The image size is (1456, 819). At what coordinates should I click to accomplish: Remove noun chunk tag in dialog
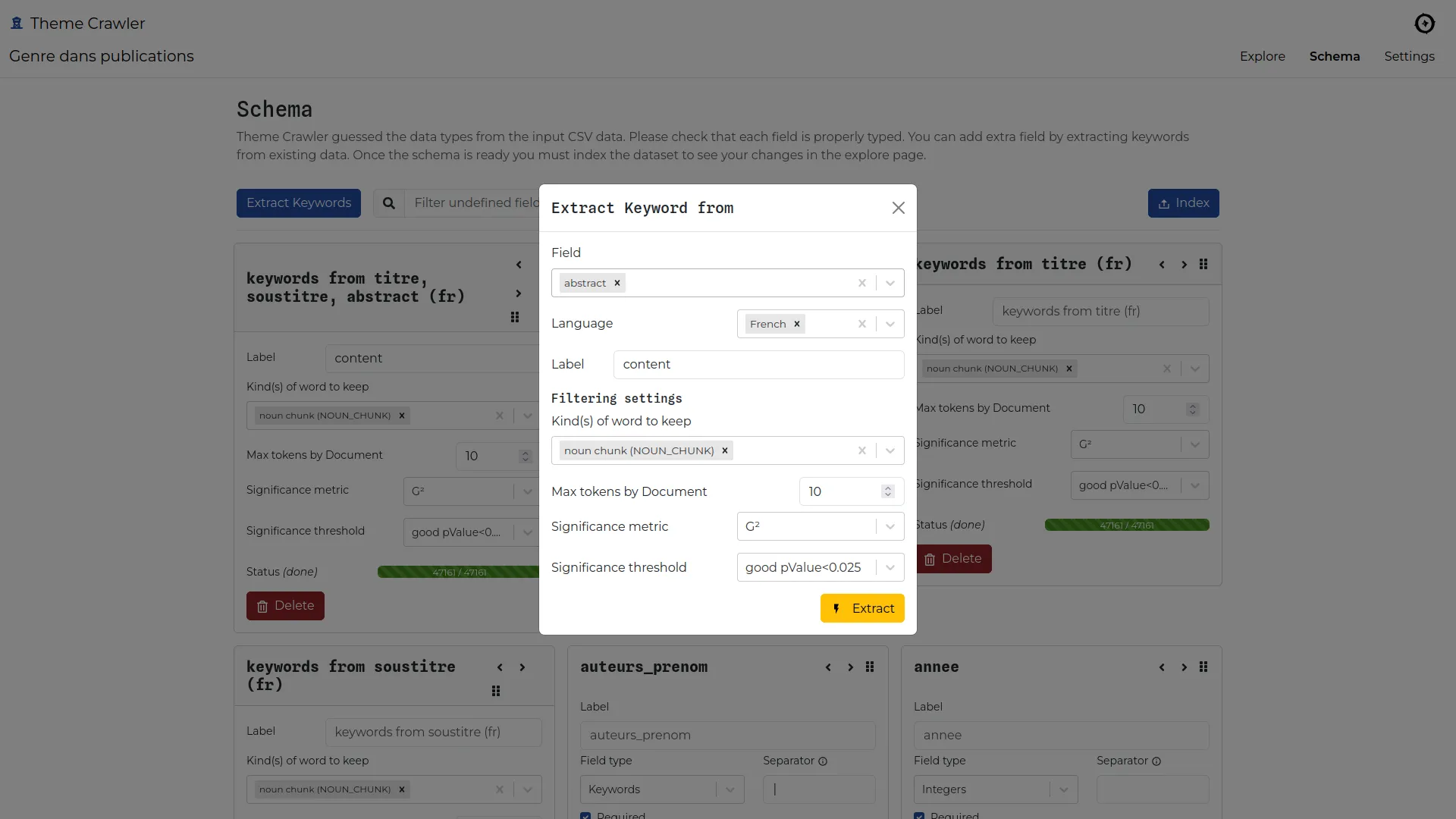click(725, 450)
